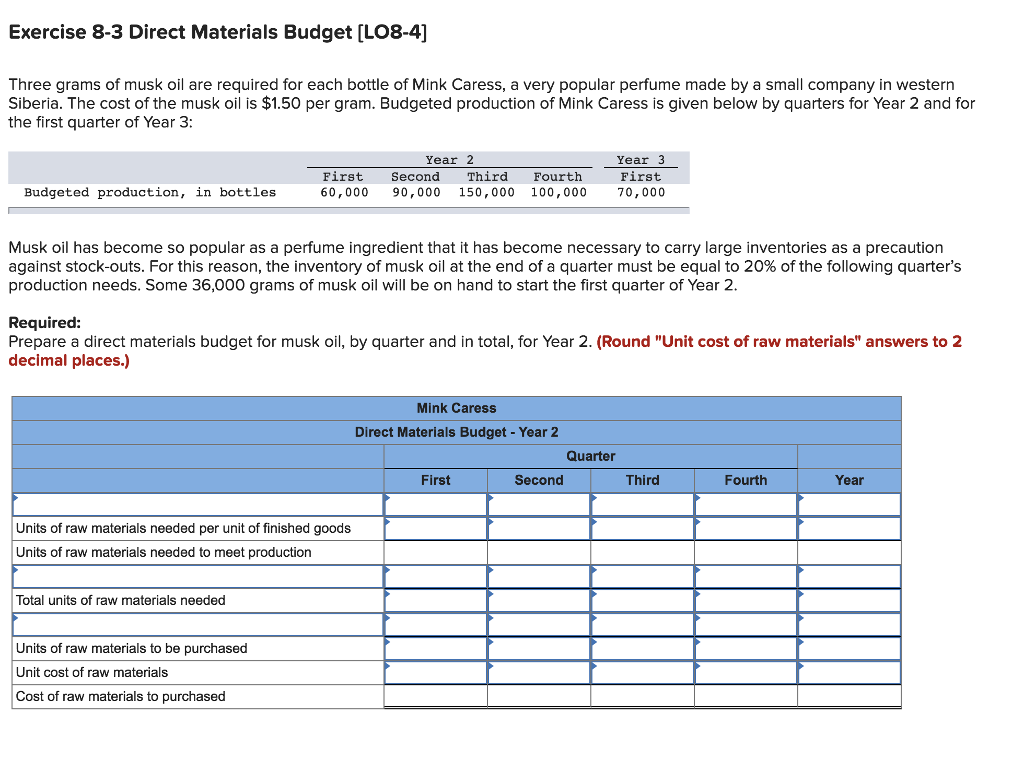Click the Quarter column group header
Viewport: 1024px width, 771px height.
pyautogui.click(x=590, y=456)
